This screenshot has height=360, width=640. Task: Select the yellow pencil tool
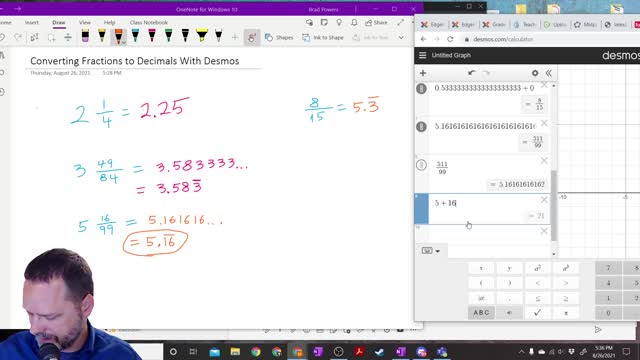pyautogui.click(x=102, y=36)
